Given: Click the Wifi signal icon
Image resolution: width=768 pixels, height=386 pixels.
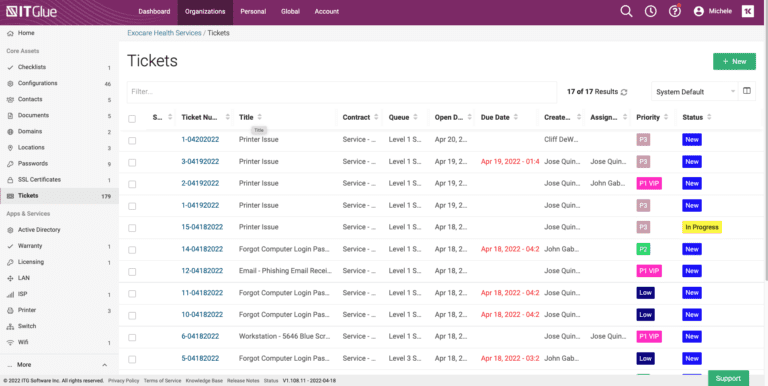Looking at the screenshot, I should click(x=10, y=342).
